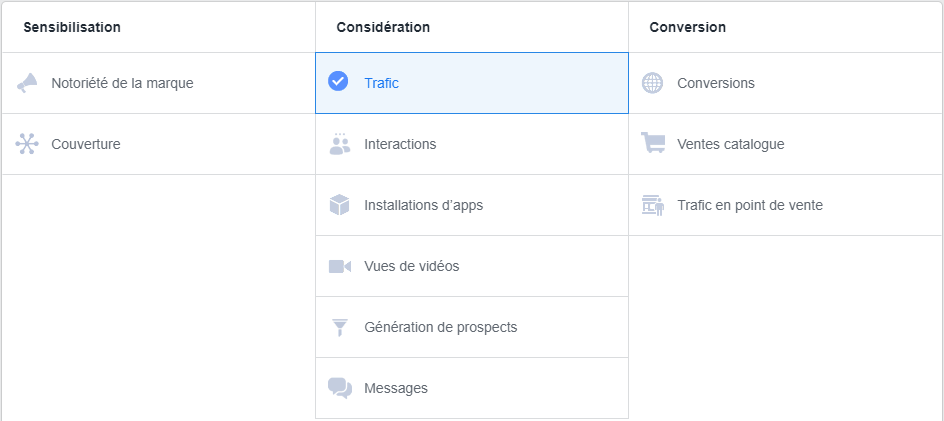The width and height of the screenshot is (944, 421).
Task: Select the Interactions objective label
Action: 400,144
